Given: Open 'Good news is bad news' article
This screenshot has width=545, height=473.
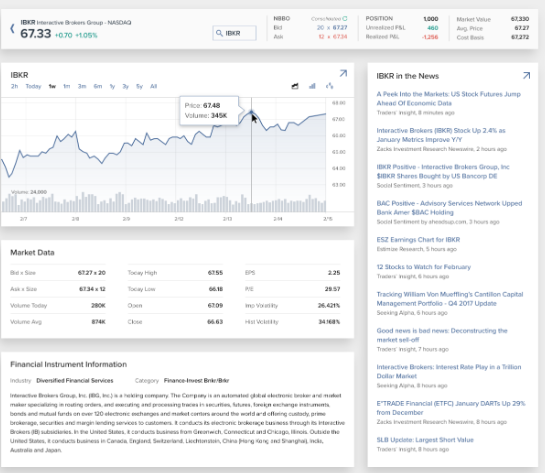Looking at the screenshot, I should tap(442, 335).
